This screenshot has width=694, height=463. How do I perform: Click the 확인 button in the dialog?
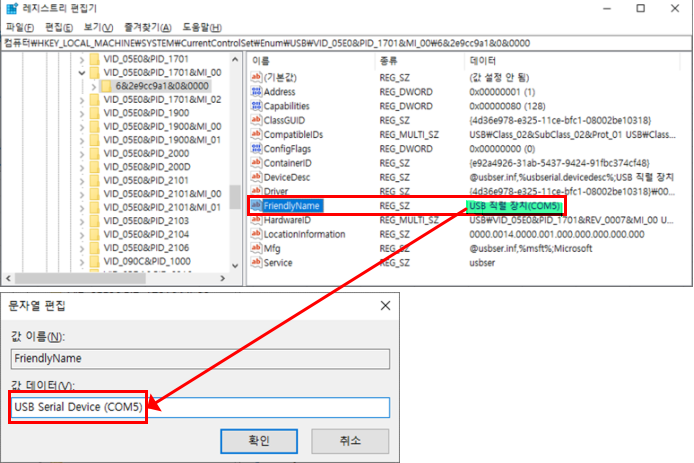point(258,439)
